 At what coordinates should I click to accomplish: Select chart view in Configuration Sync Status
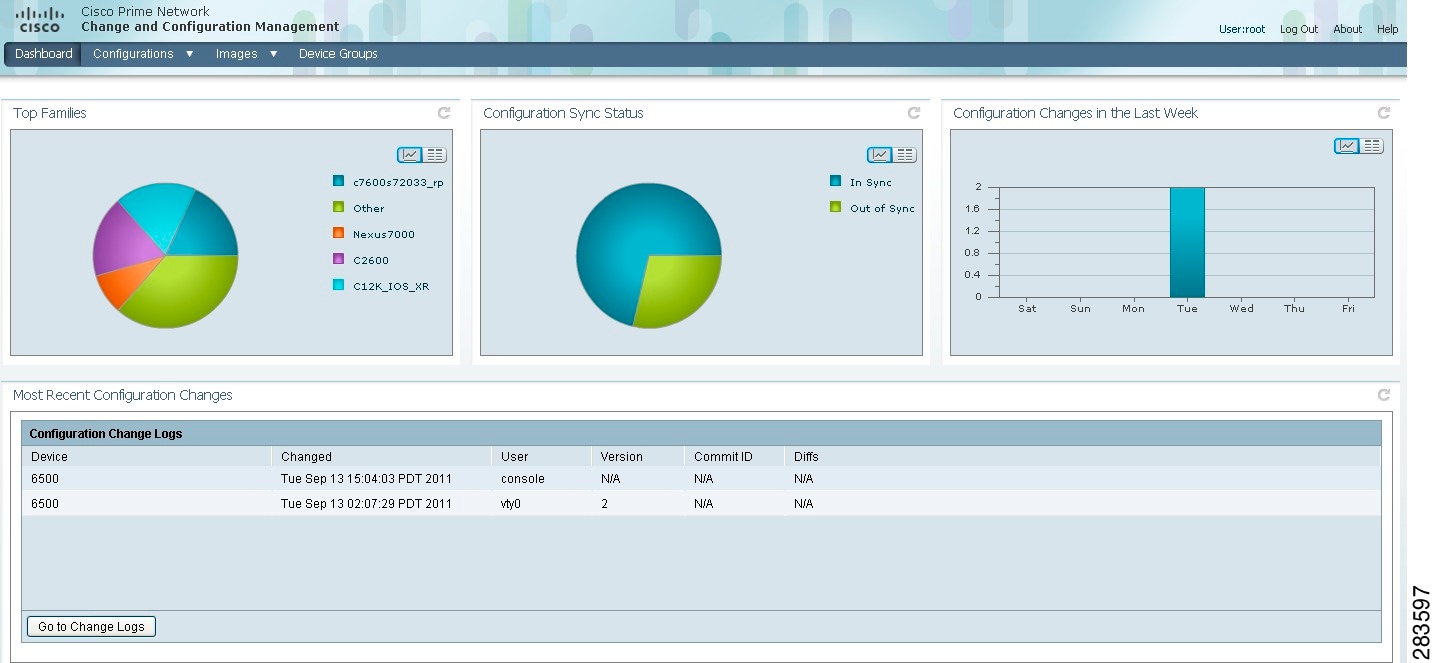[x=878, y=154]
